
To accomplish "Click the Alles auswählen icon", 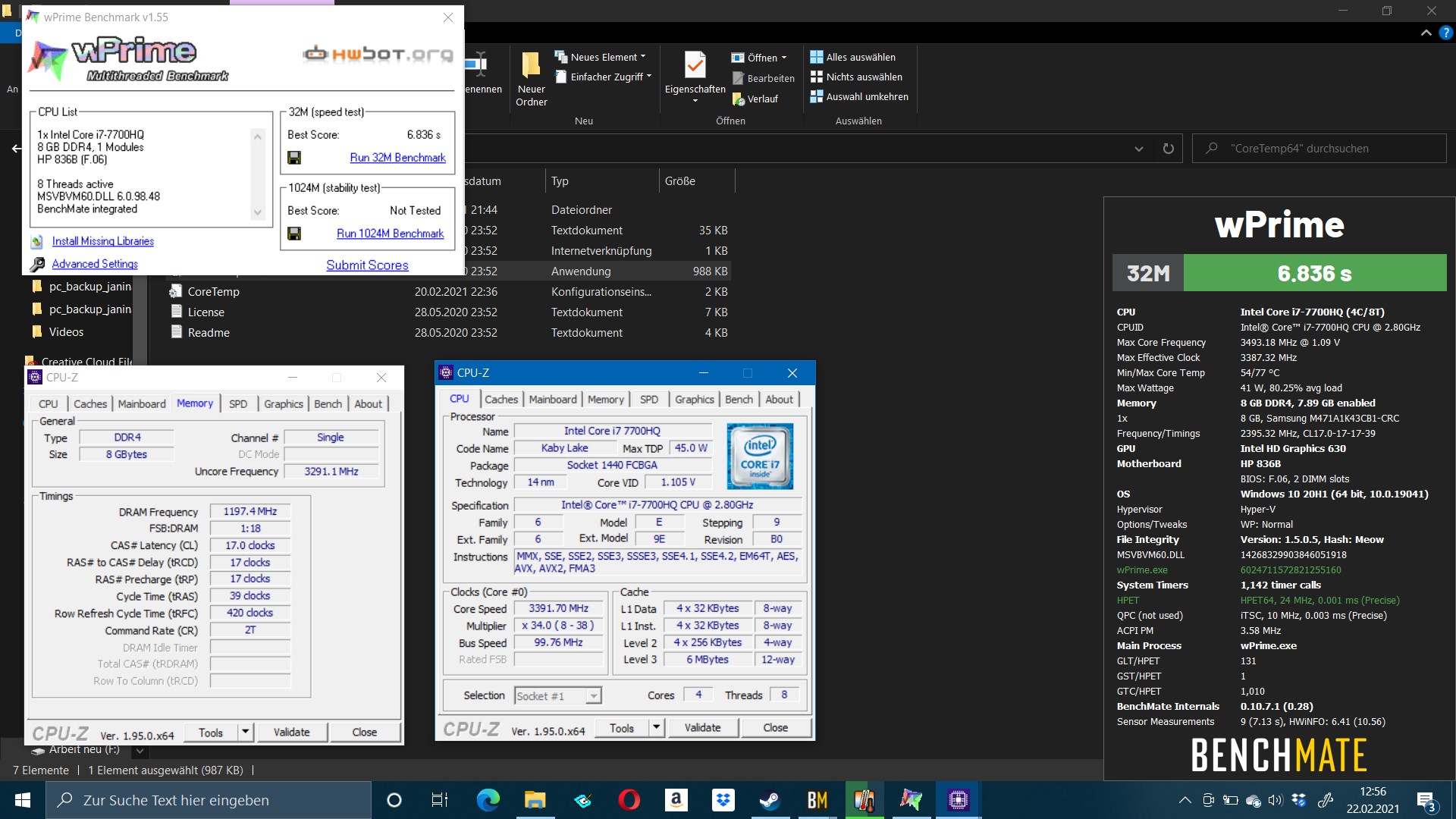I will 817,57.
